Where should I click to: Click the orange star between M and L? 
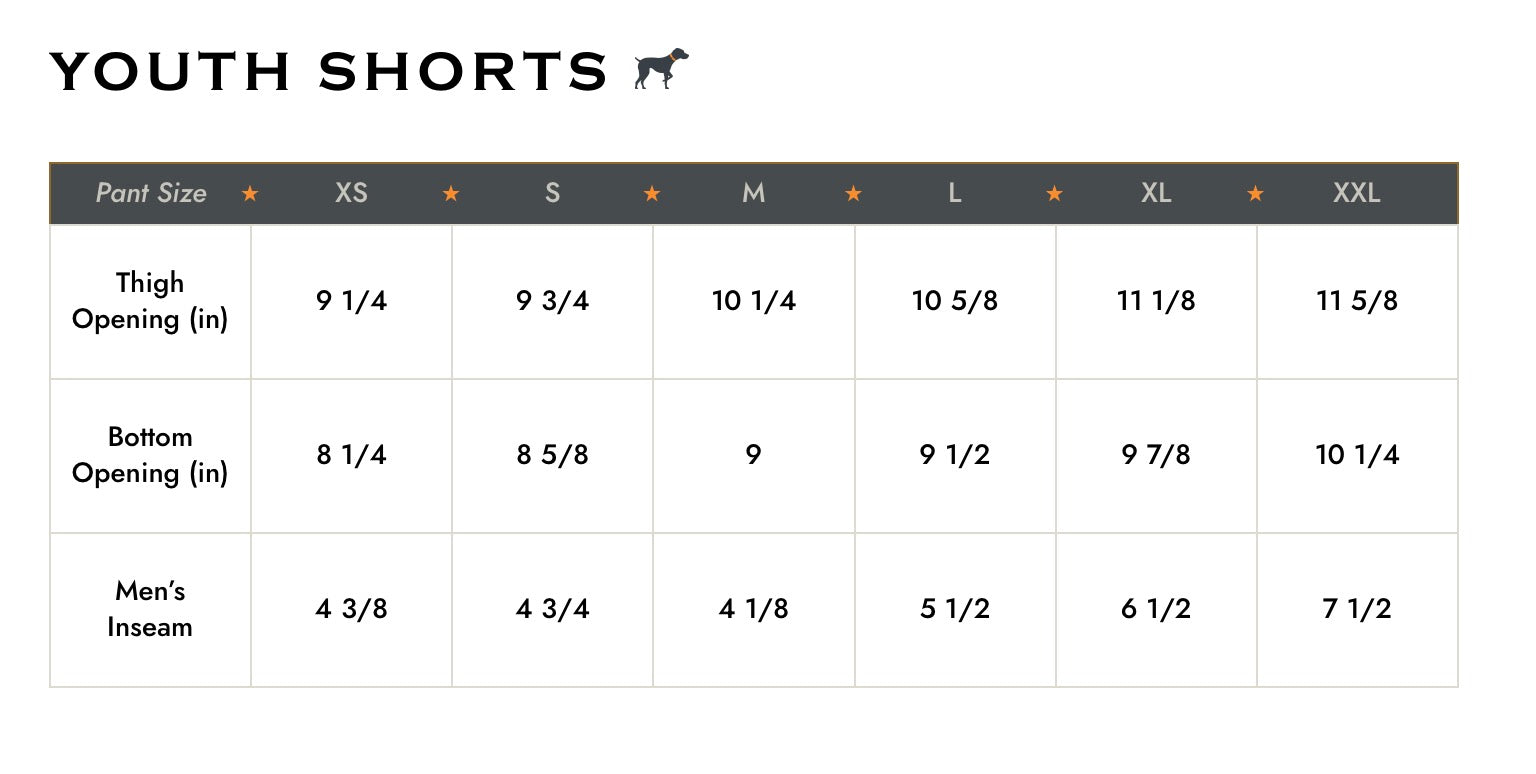coord(853,194)
